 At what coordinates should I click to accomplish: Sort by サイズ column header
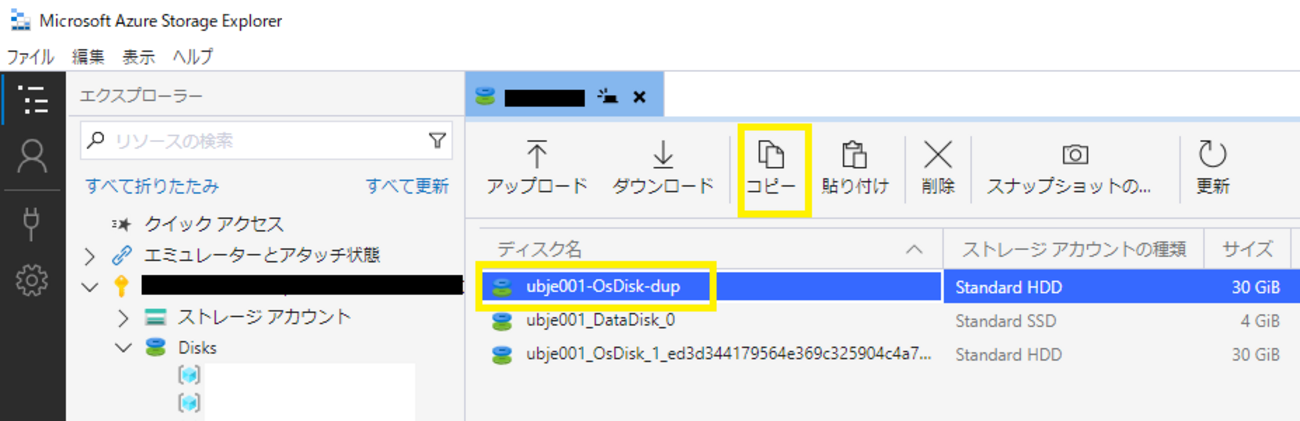1248,249
